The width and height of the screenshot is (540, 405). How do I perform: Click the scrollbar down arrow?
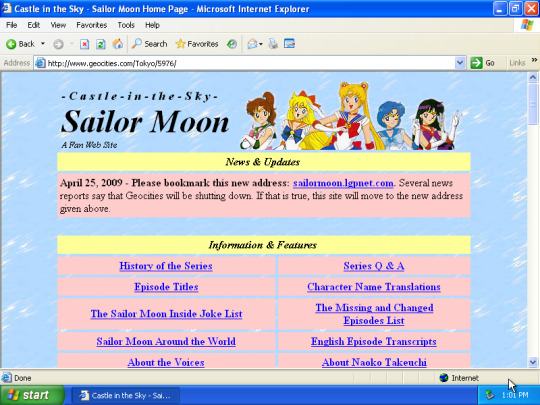coord(533,362)
